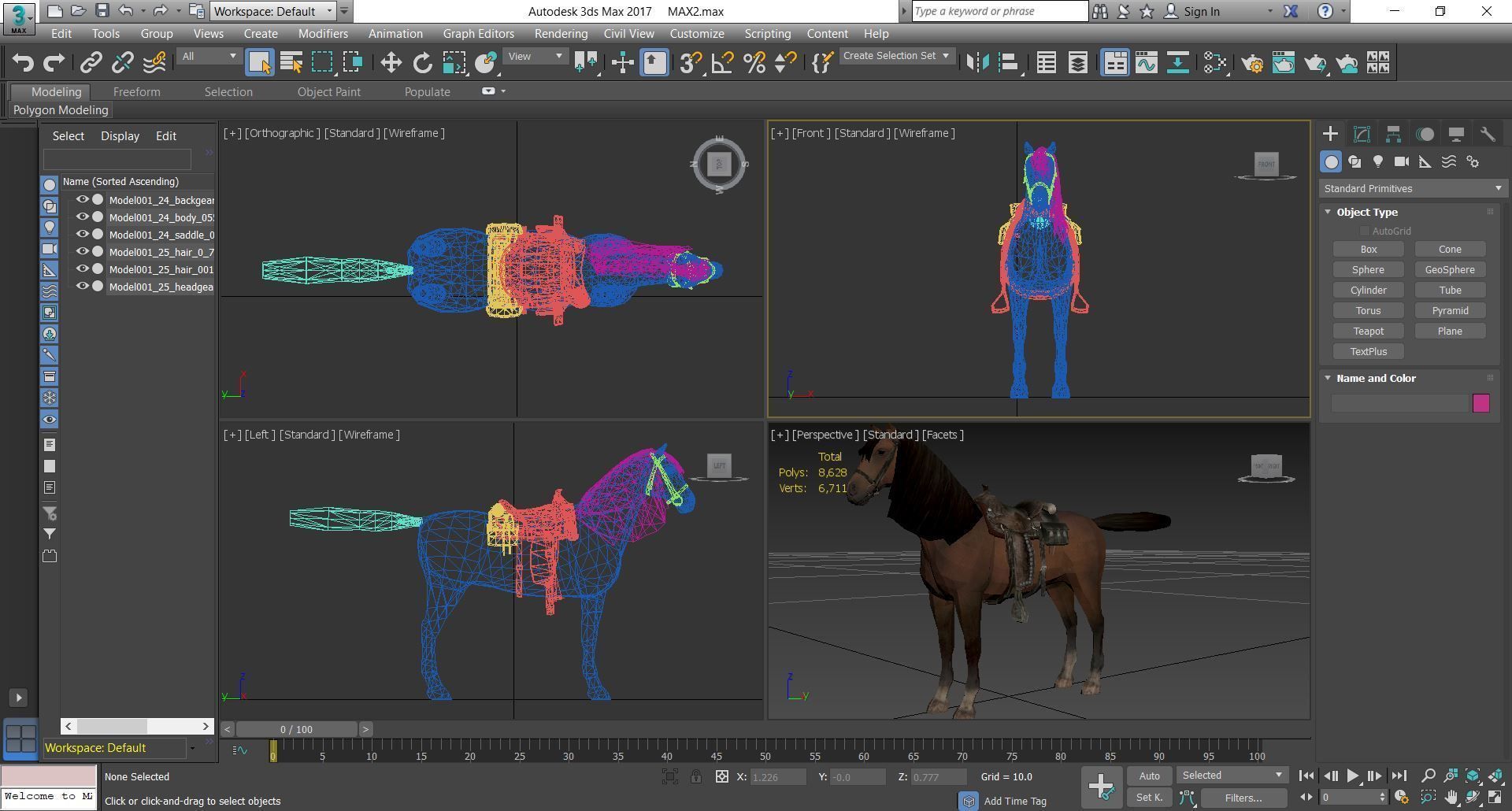Click the Redo arrow in main toolbar
1512x811 pixels.
pos(54,62)
